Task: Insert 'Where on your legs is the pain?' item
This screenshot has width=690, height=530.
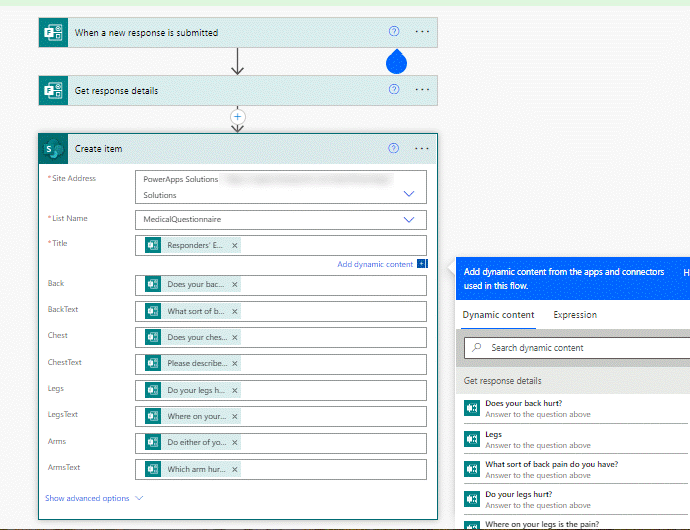Action: (x=576, y=524)
